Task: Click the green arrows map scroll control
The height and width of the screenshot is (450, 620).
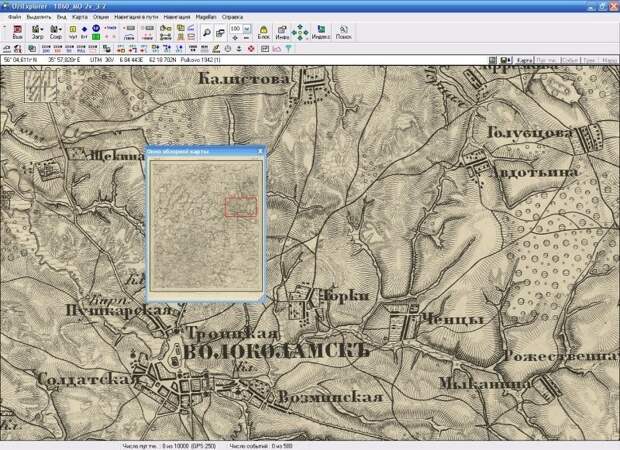Action: pos(300,32)
